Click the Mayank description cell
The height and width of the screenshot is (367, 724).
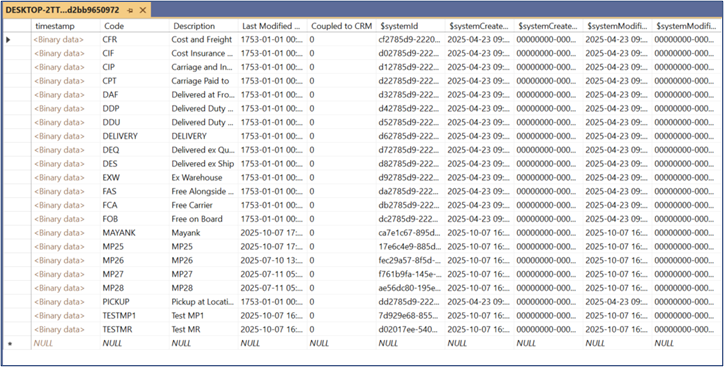tap(204, 233)
